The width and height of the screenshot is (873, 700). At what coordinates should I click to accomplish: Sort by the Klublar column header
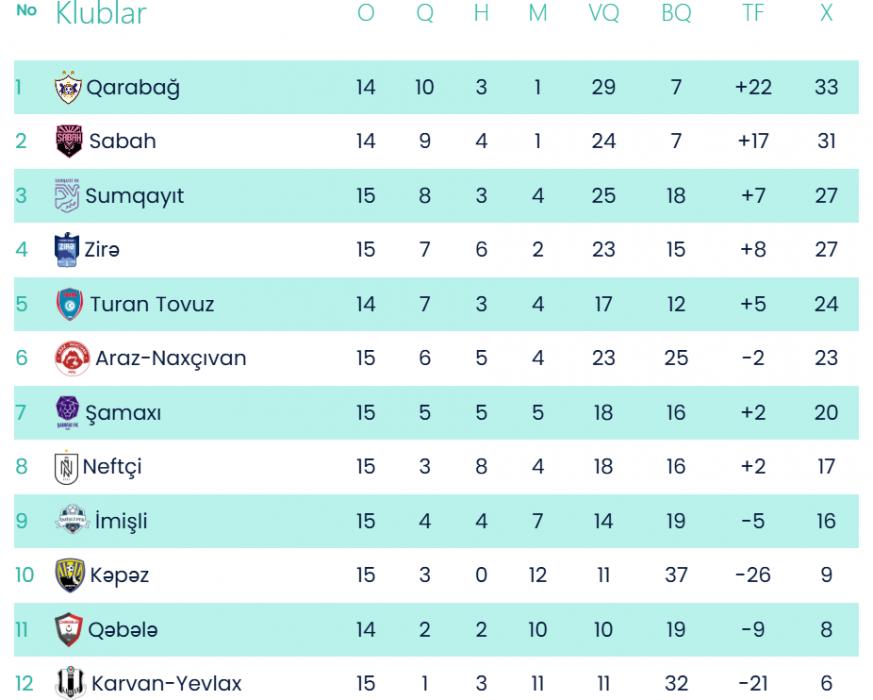point(101,14)
